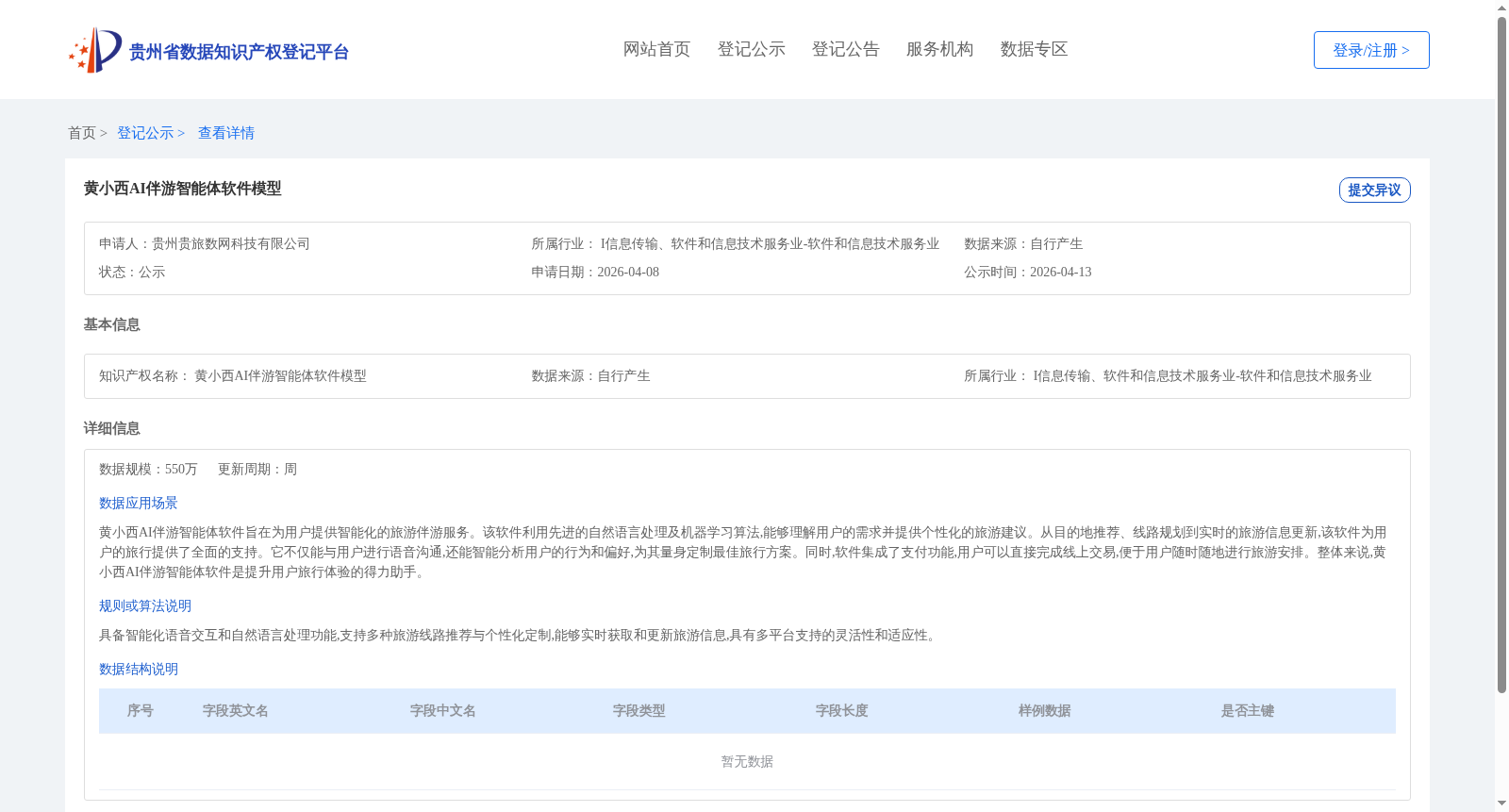Open 网站首页 in the top navigation

pyautogui.click(x=656, y=49)
